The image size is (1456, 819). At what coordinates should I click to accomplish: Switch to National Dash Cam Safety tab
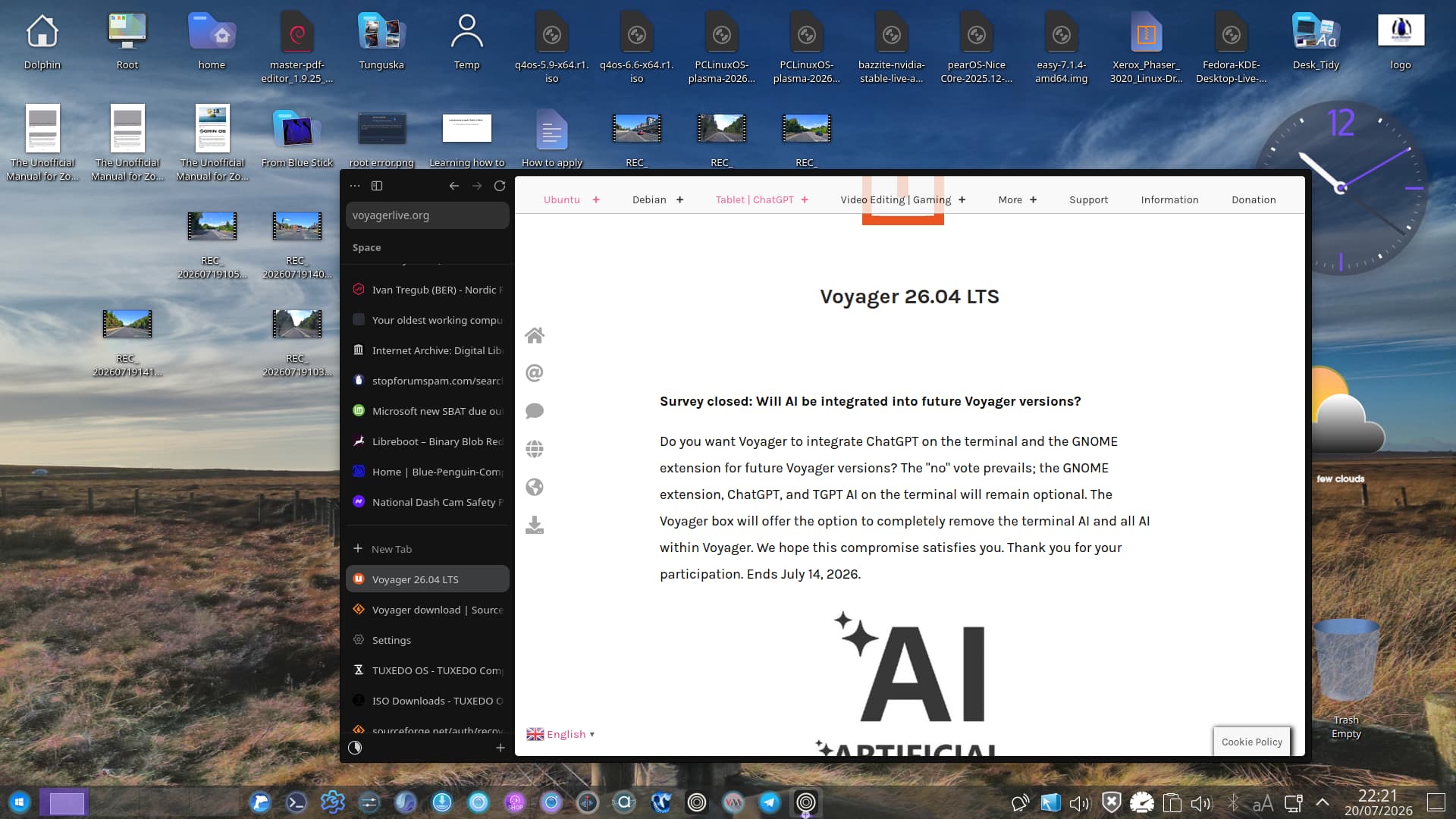tap(428, 502)
